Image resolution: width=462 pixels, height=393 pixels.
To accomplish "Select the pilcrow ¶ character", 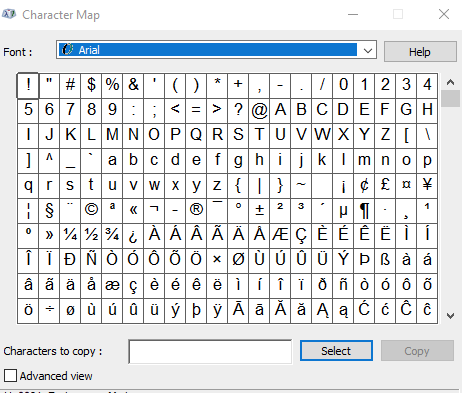I will tap(364, 211).
